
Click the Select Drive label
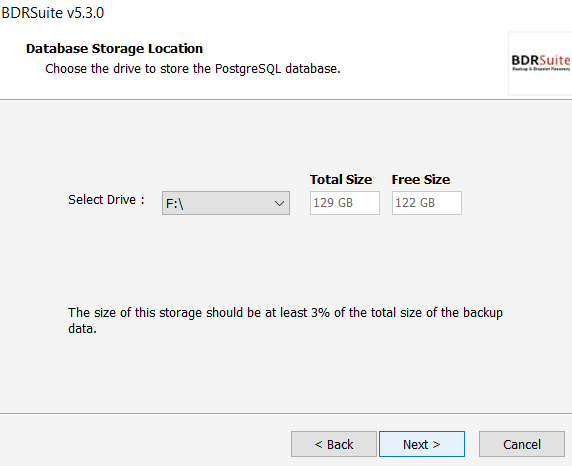pyautogui.click(x=106, y=200)
